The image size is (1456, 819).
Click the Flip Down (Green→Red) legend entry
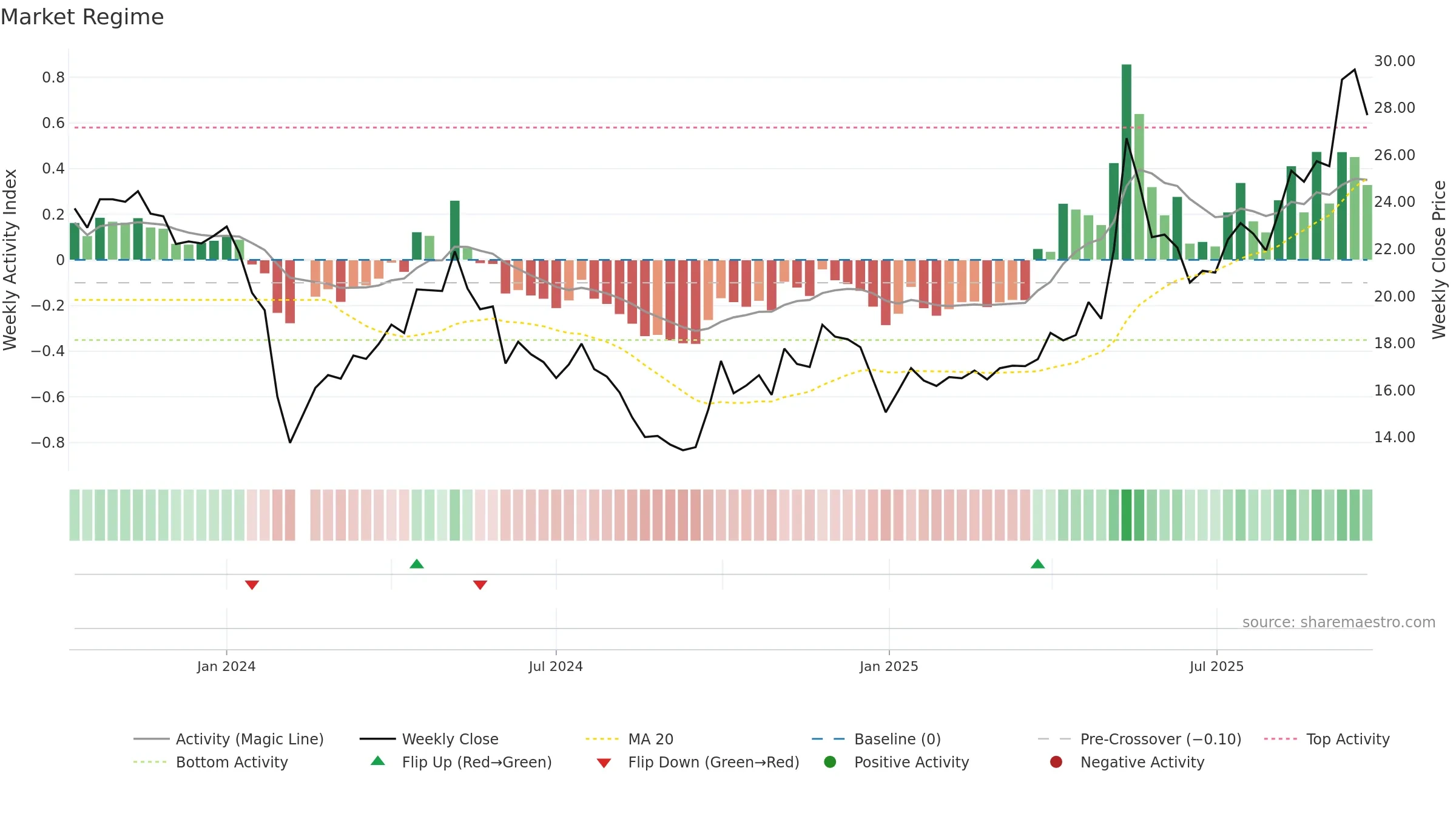[698, 762]
